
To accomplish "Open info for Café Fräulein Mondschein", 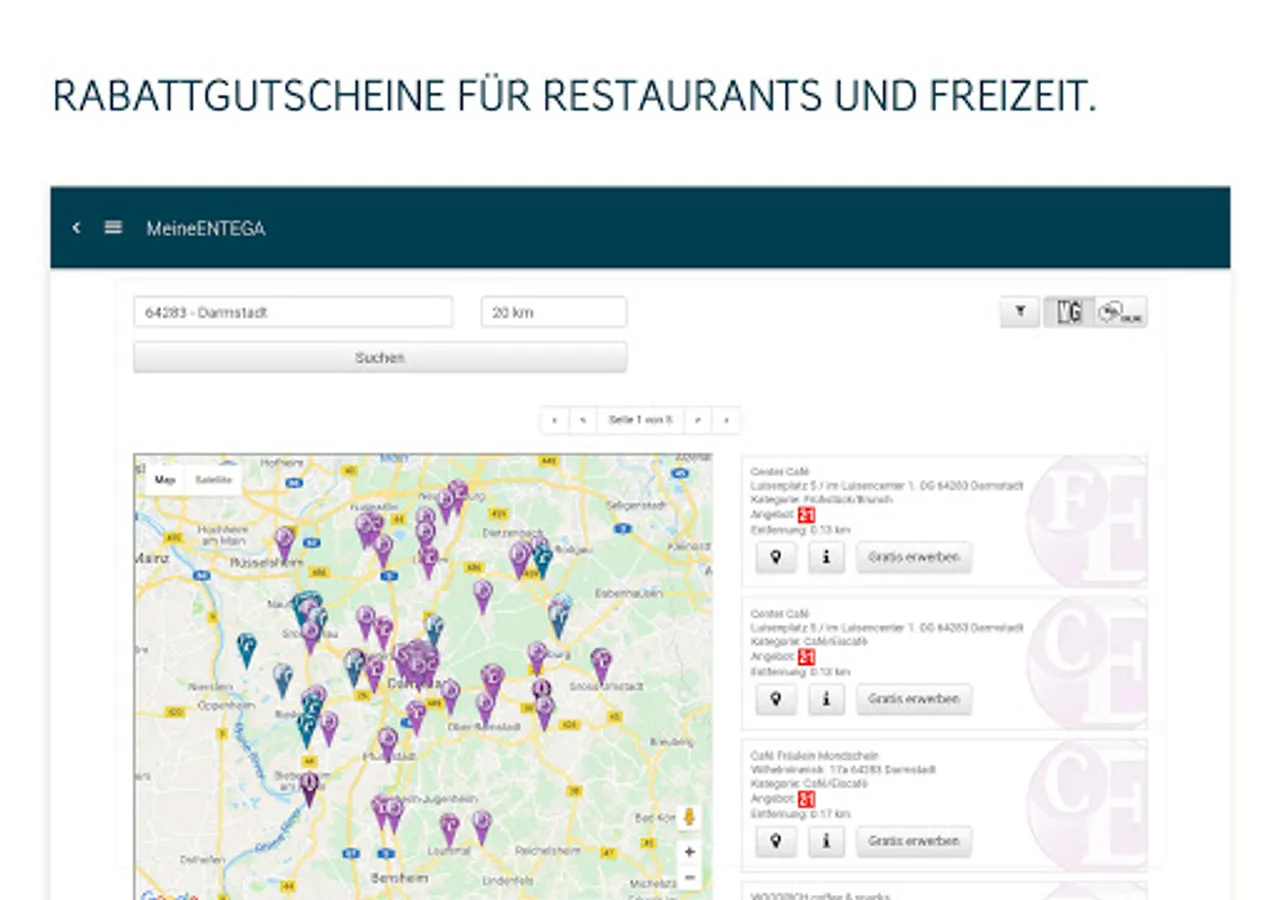I will (826, 841).
